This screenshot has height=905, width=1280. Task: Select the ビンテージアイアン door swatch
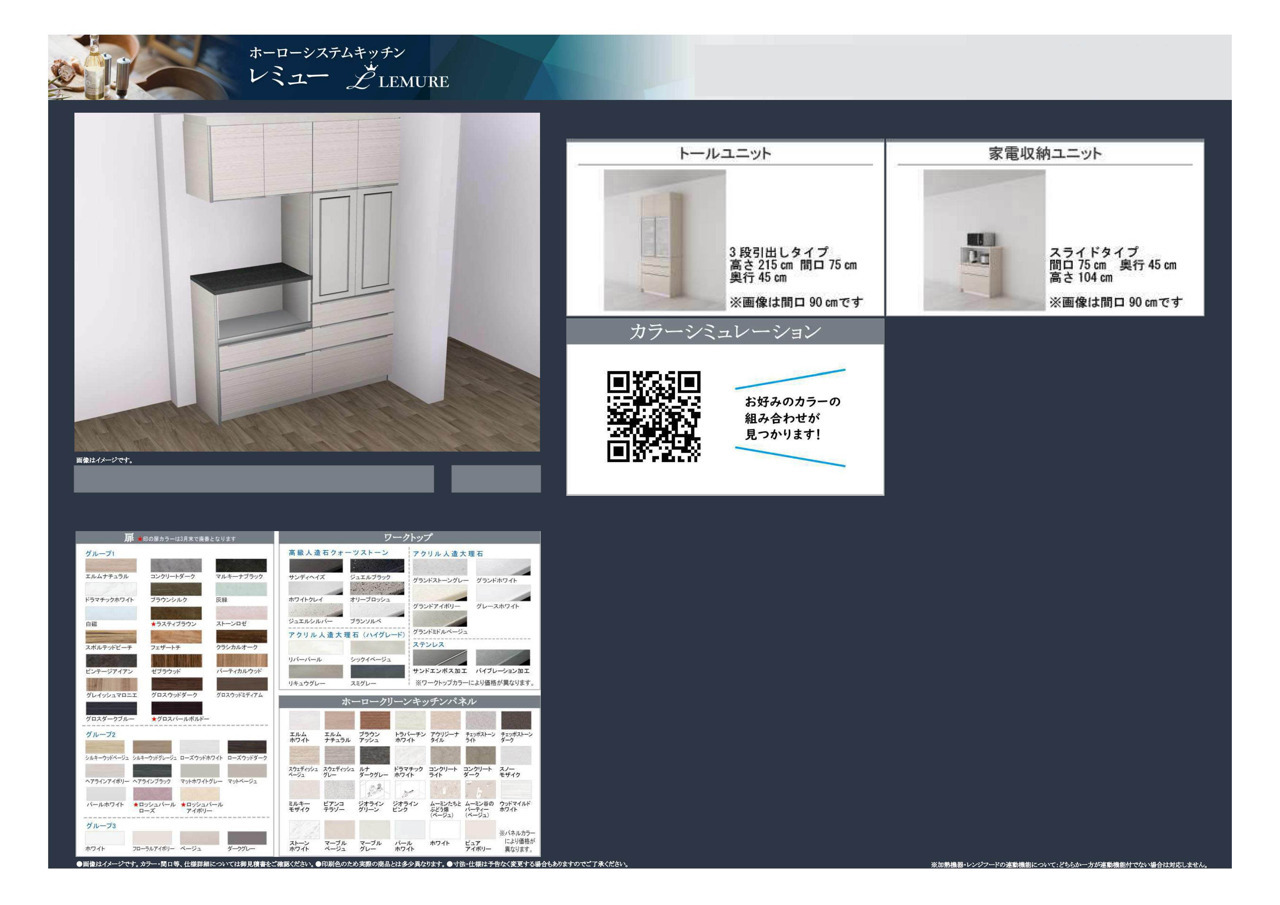click(111, 660)
